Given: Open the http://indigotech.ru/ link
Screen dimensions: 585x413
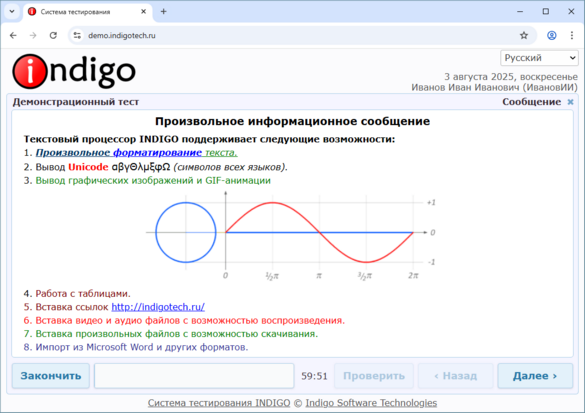Looking at the screenshot, I should tap(158, 307).
